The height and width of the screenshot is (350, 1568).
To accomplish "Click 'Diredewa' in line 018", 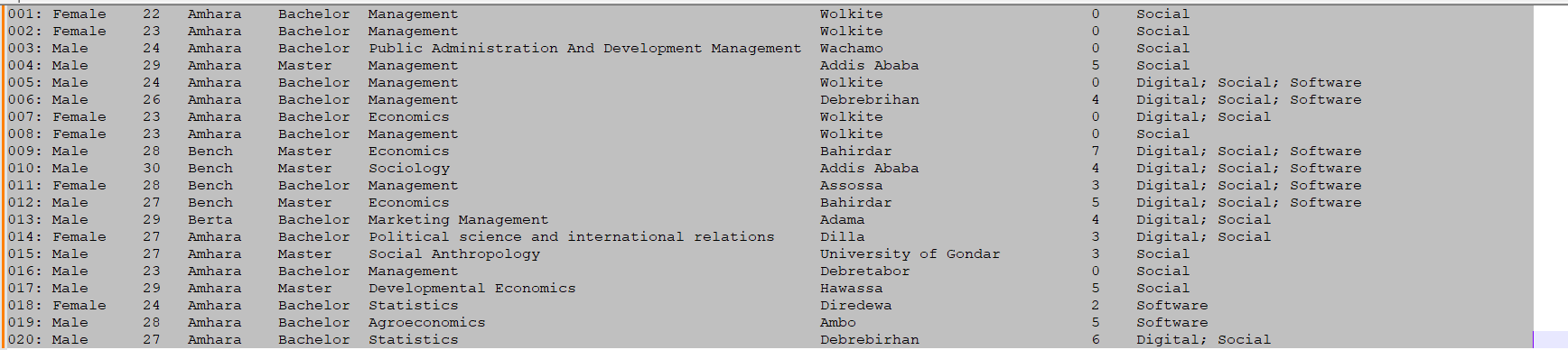I will pyautogui.click(x=855, y=306).
